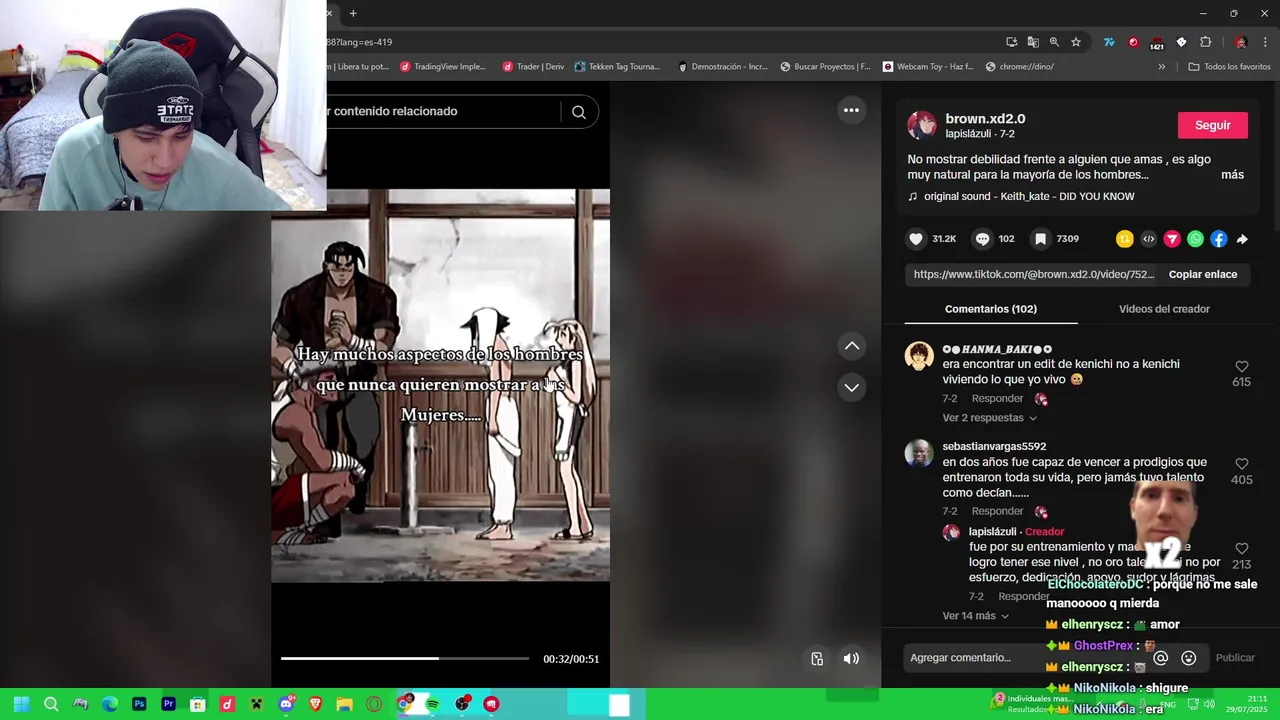Open the Webcam Toy bookmark

(x=929, y=67)
